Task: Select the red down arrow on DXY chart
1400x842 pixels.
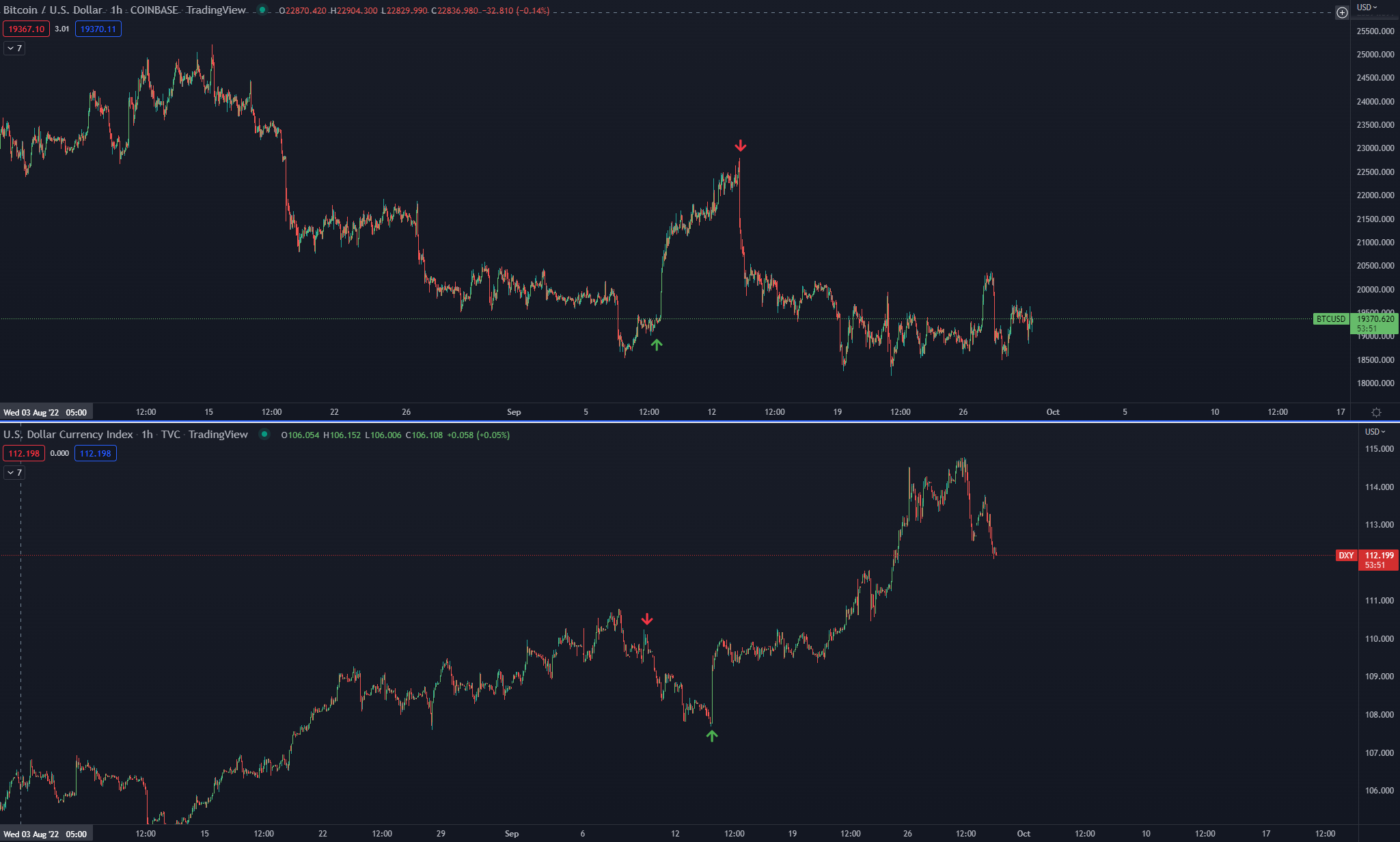Action: [647, 620]
